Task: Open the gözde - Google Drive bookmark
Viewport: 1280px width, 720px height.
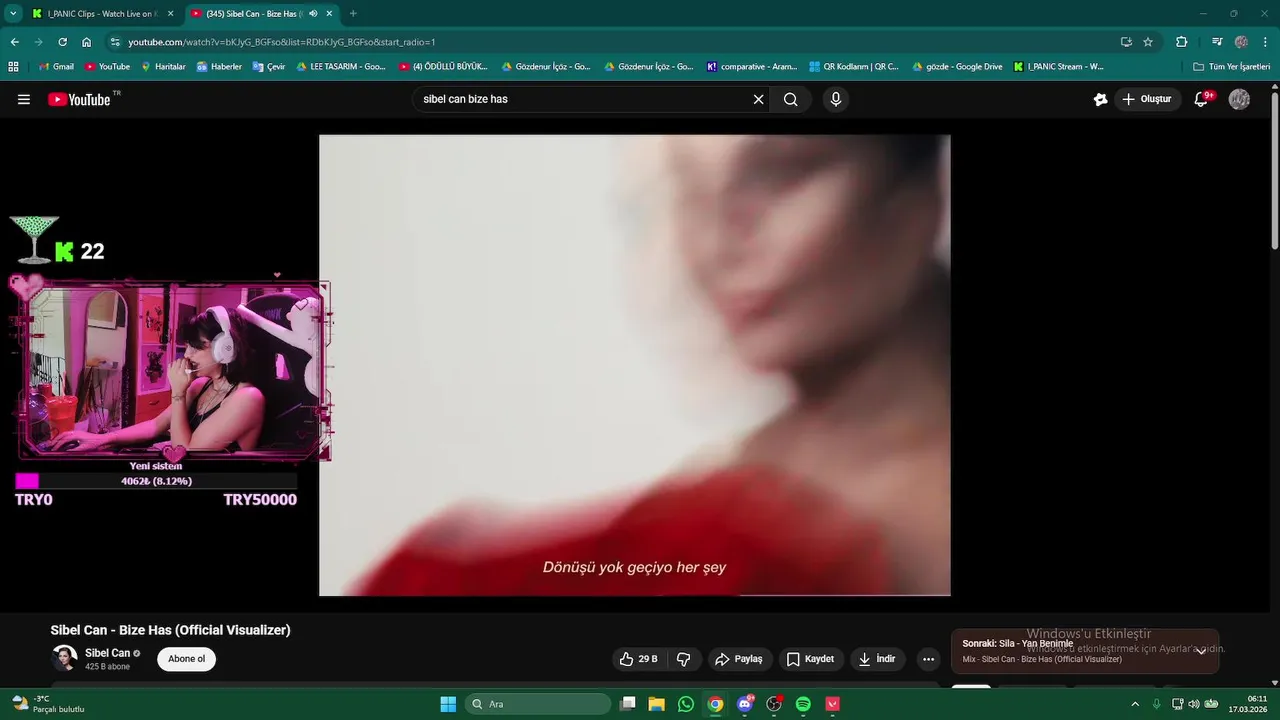Action: [x=957, y=66]
